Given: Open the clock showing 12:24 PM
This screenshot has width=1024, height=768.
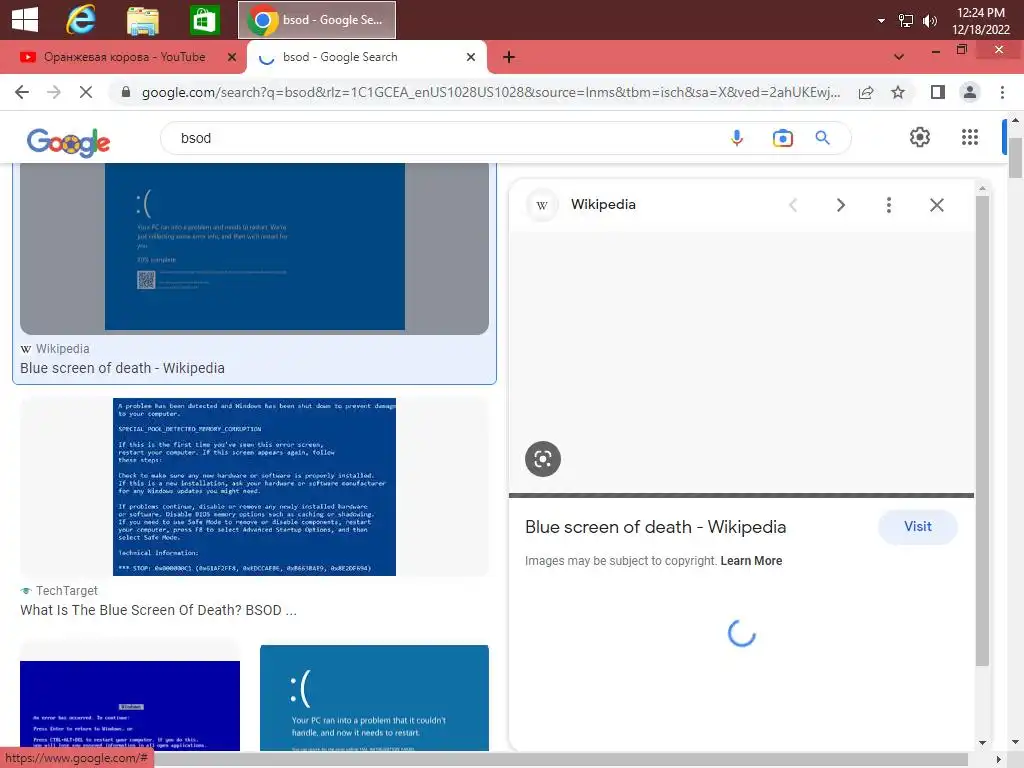Looking at the screenshot, I should click(980, 21).
